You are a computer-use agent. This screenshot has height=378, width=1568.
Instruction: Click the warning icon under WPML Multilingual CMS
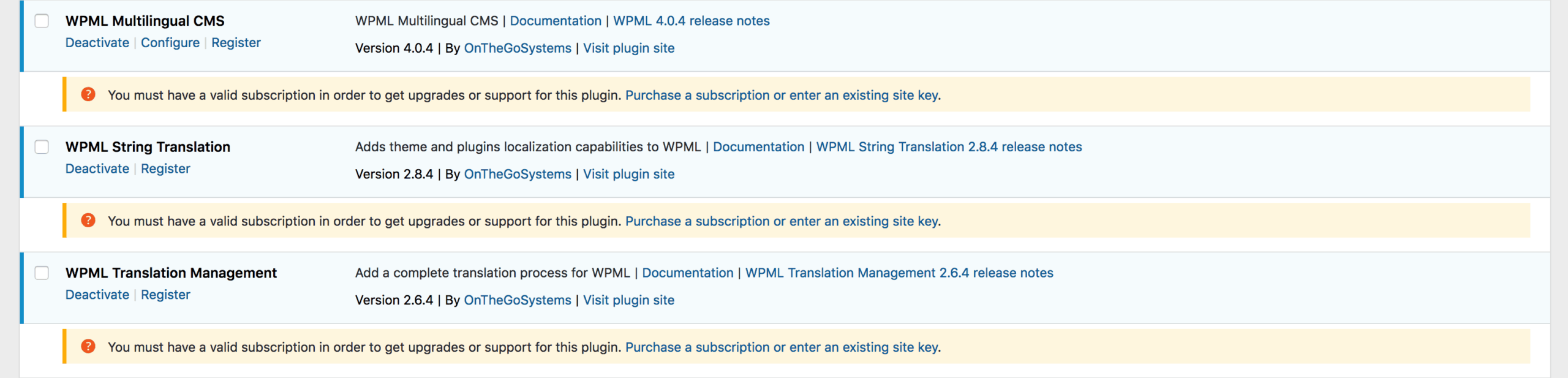[88, 94]
